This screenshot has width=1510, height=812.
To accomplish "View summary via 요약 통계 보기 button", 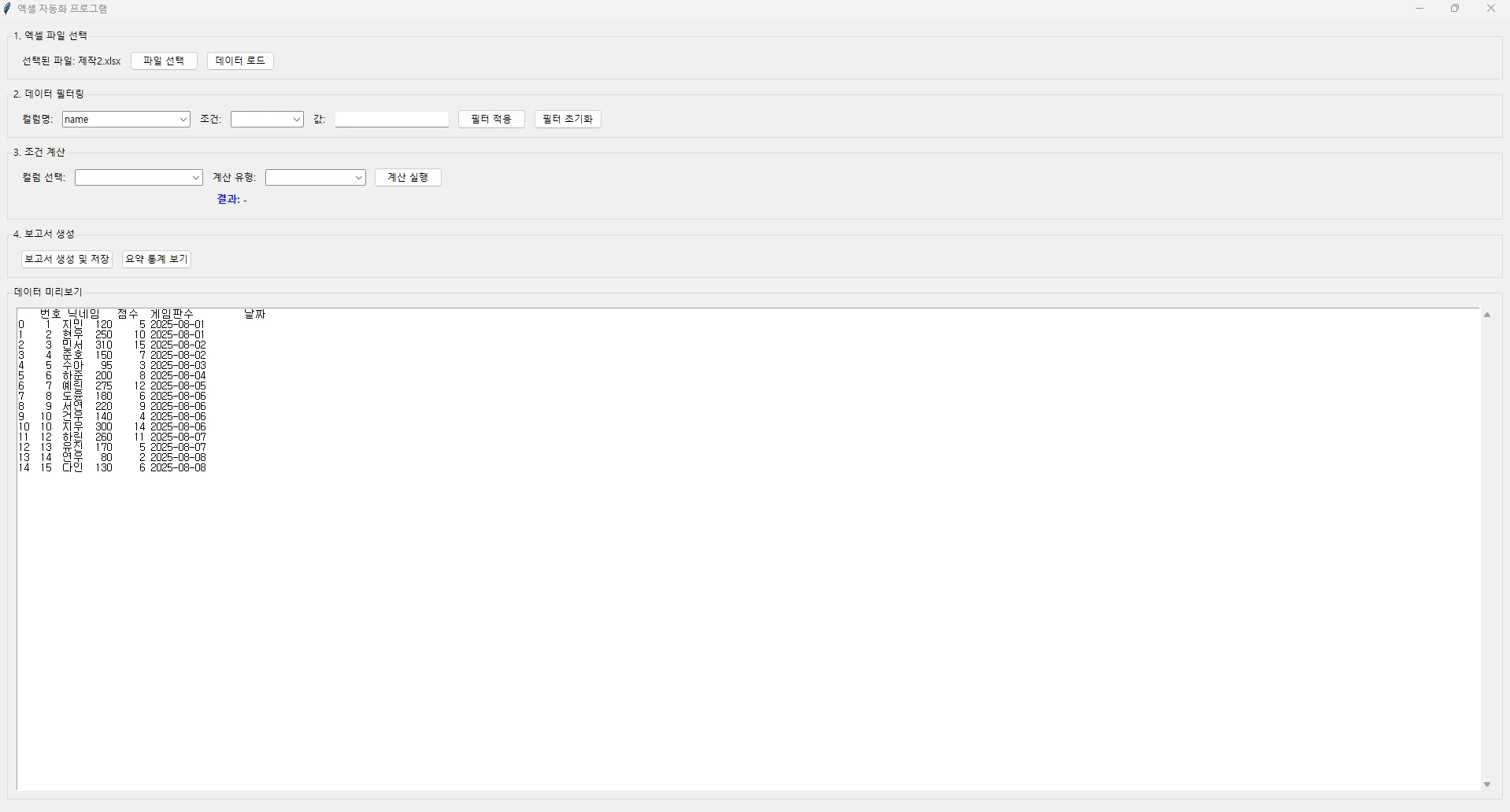I will tap(157, 260).
